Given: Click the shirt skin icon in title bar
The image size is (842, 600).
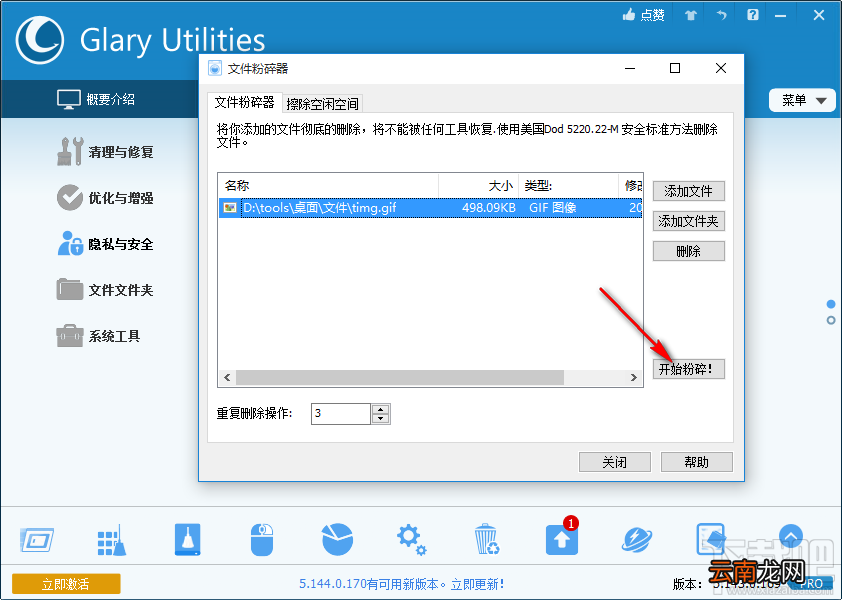Looking at the screenshot, I should [x=691, y=15].
